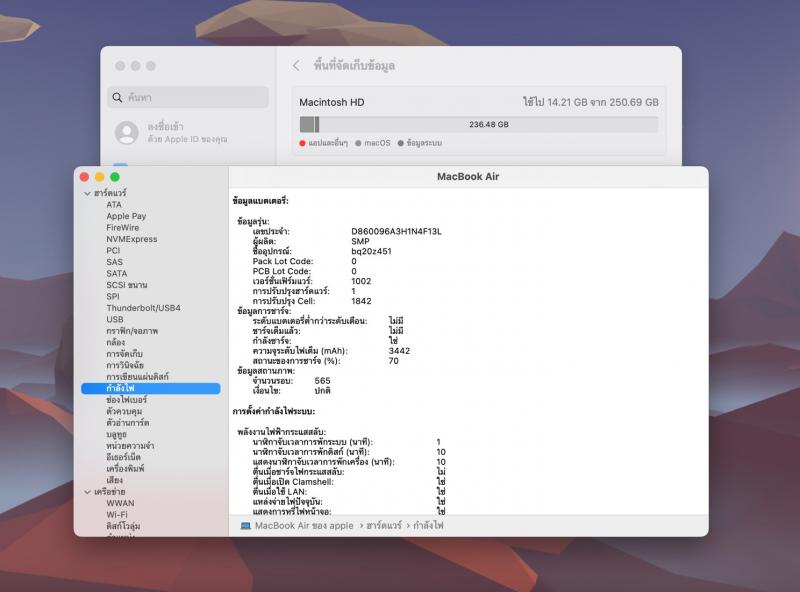Show บลูทูธ information
800x592 pixels.
[x=116, y=434]
